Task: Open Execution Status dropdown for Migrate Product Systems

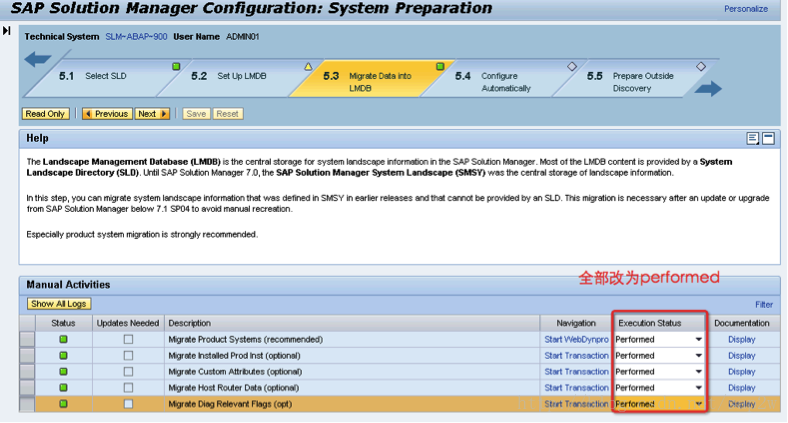Action: pos(699,340)
